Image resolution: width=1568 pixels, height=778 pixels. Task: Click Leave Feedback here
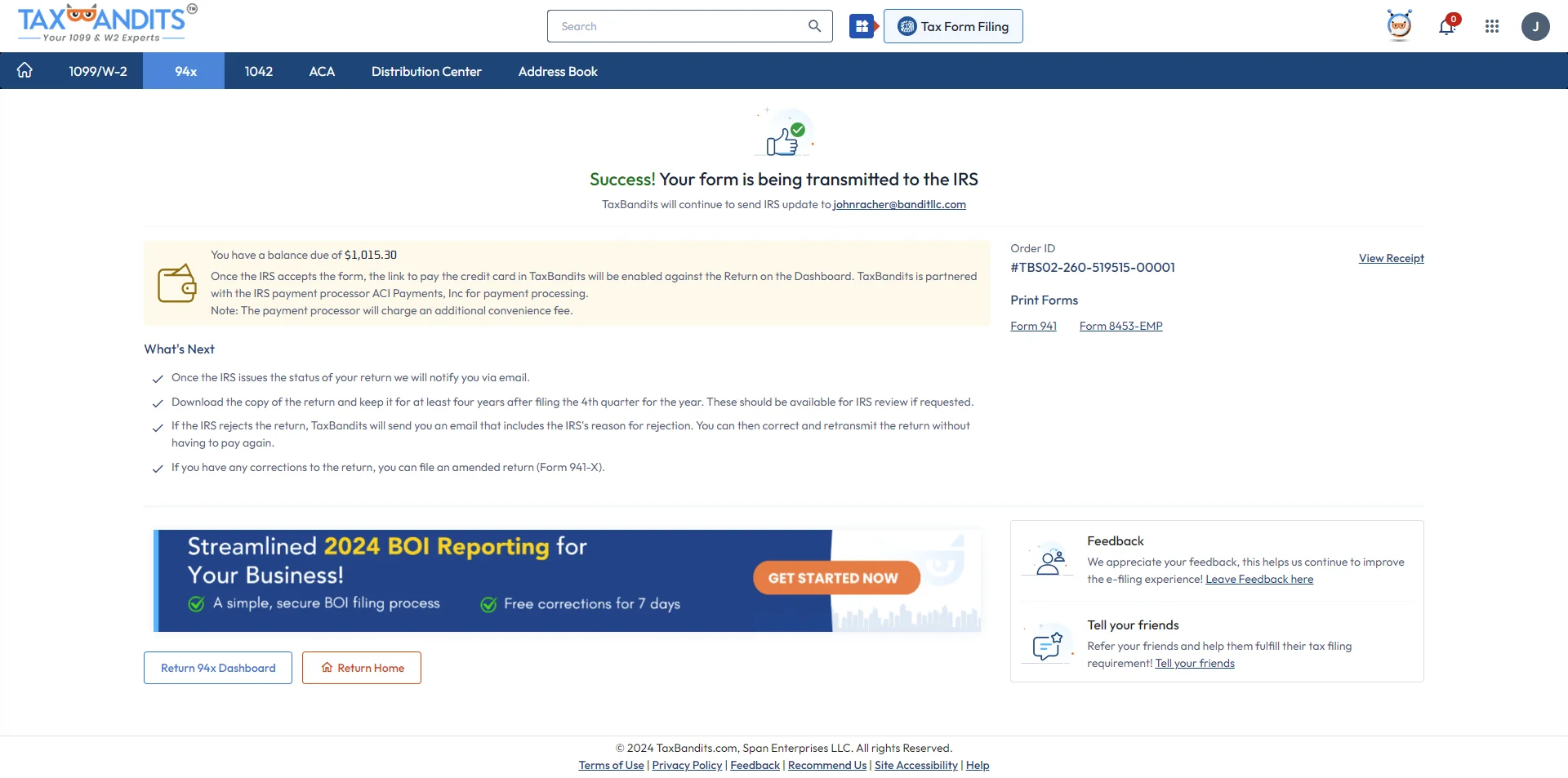pyautogui.click(x=1258, y=579)
